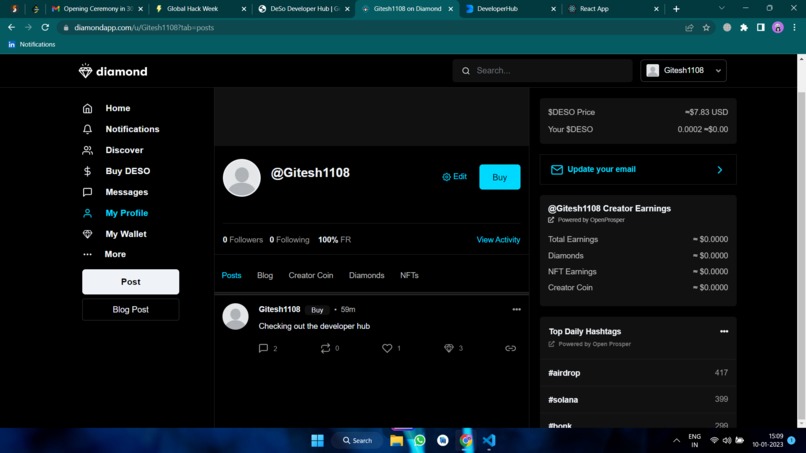
Task: Open Windows Start menu
Action: tap(318, 441)
